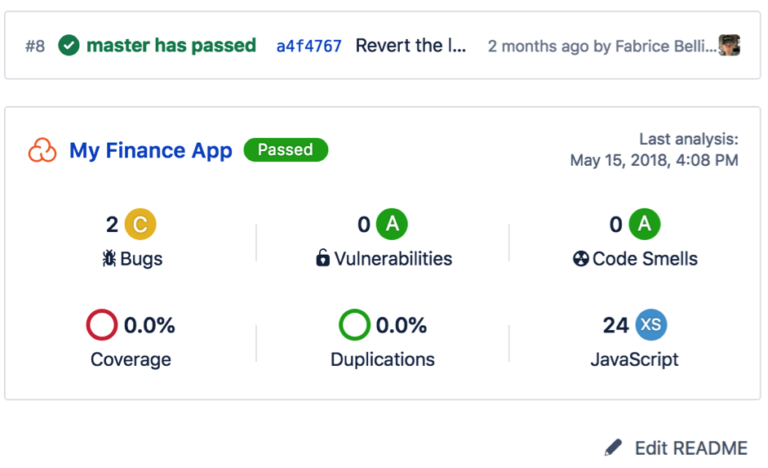Click the Edit README button

[676, 447]
